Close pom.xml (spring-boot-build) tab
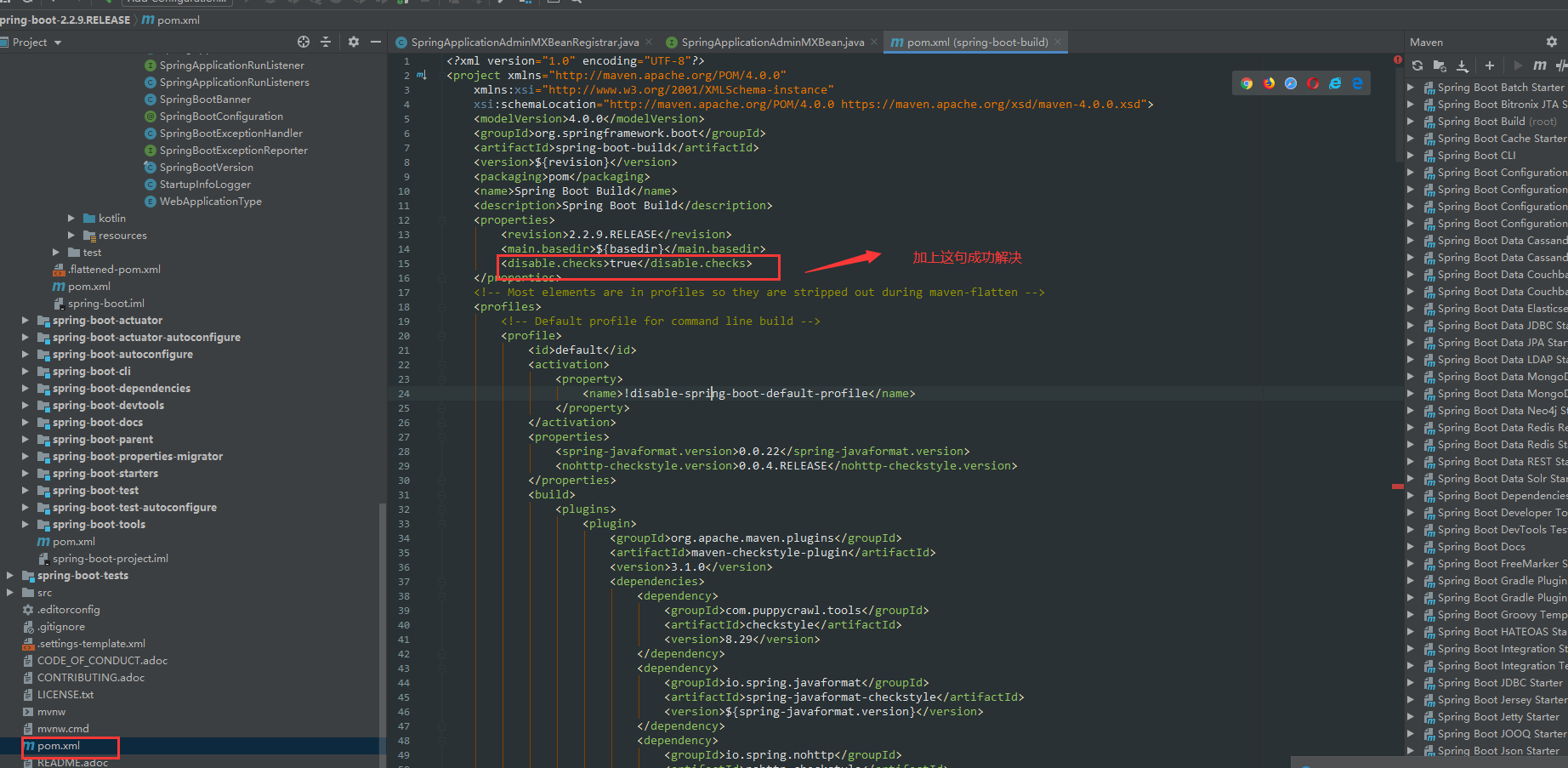 coord(1058,42)
